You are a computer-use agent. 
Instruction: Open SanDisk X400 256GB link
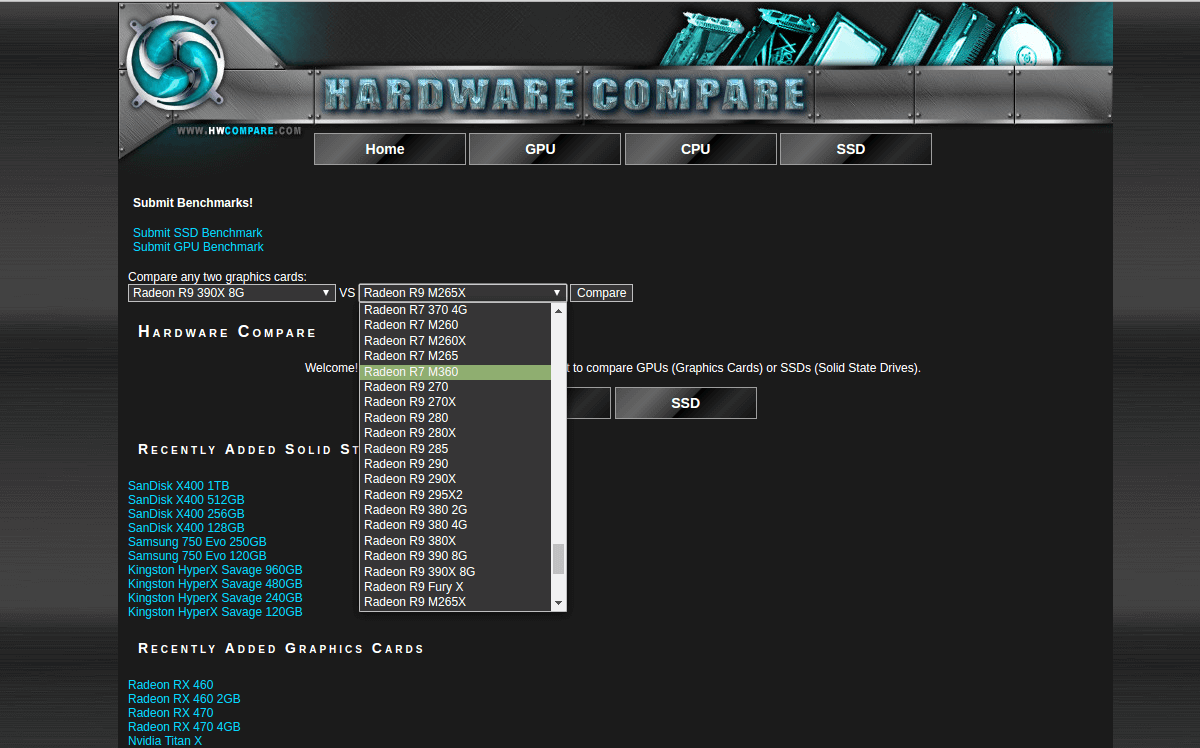pos(186,514)
